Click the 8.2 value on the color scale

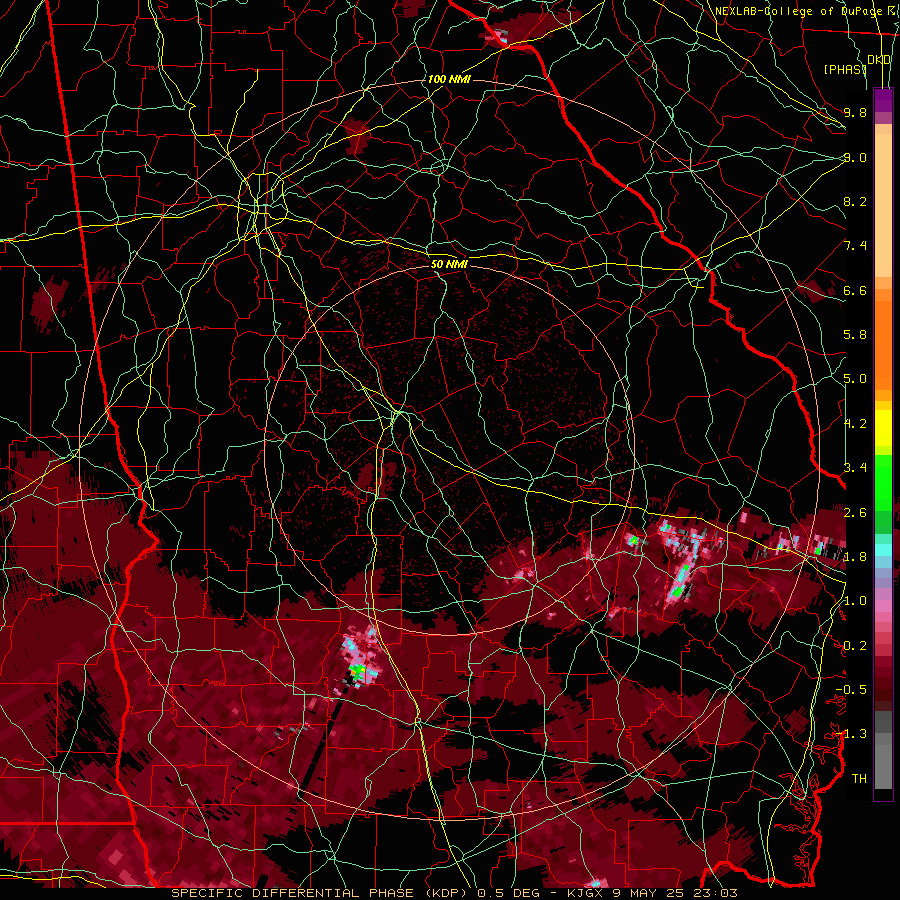[855, 201]
